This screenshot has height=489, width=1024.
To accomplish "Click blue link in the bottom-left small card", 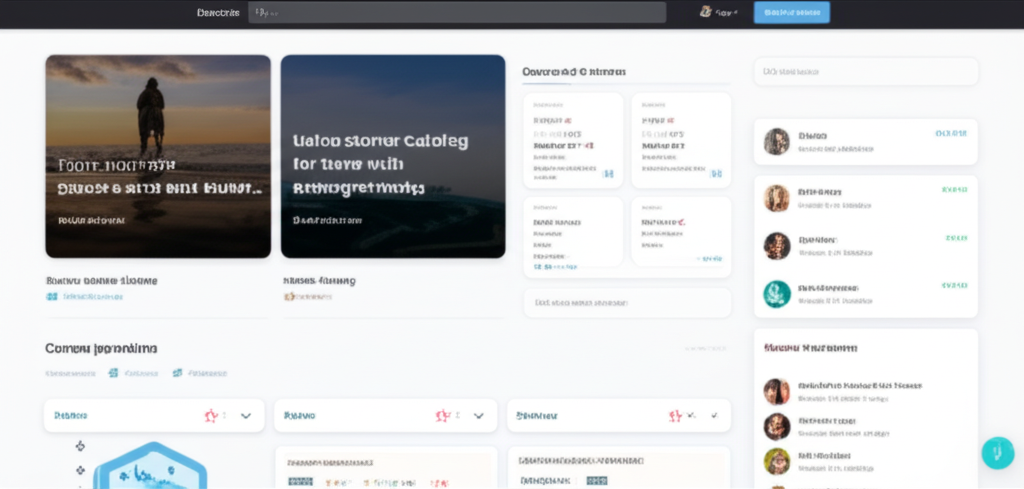I will pyautogui.click(x=555, y=266).
